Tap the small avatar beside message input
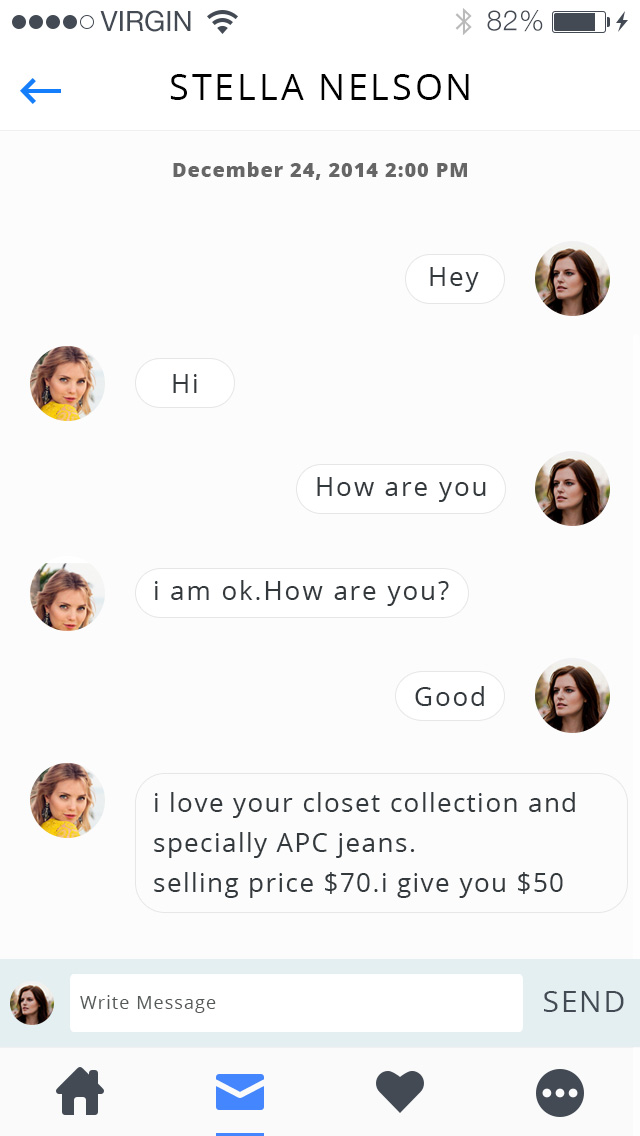Screen dimensions: 640x1136 [32, 1003]
